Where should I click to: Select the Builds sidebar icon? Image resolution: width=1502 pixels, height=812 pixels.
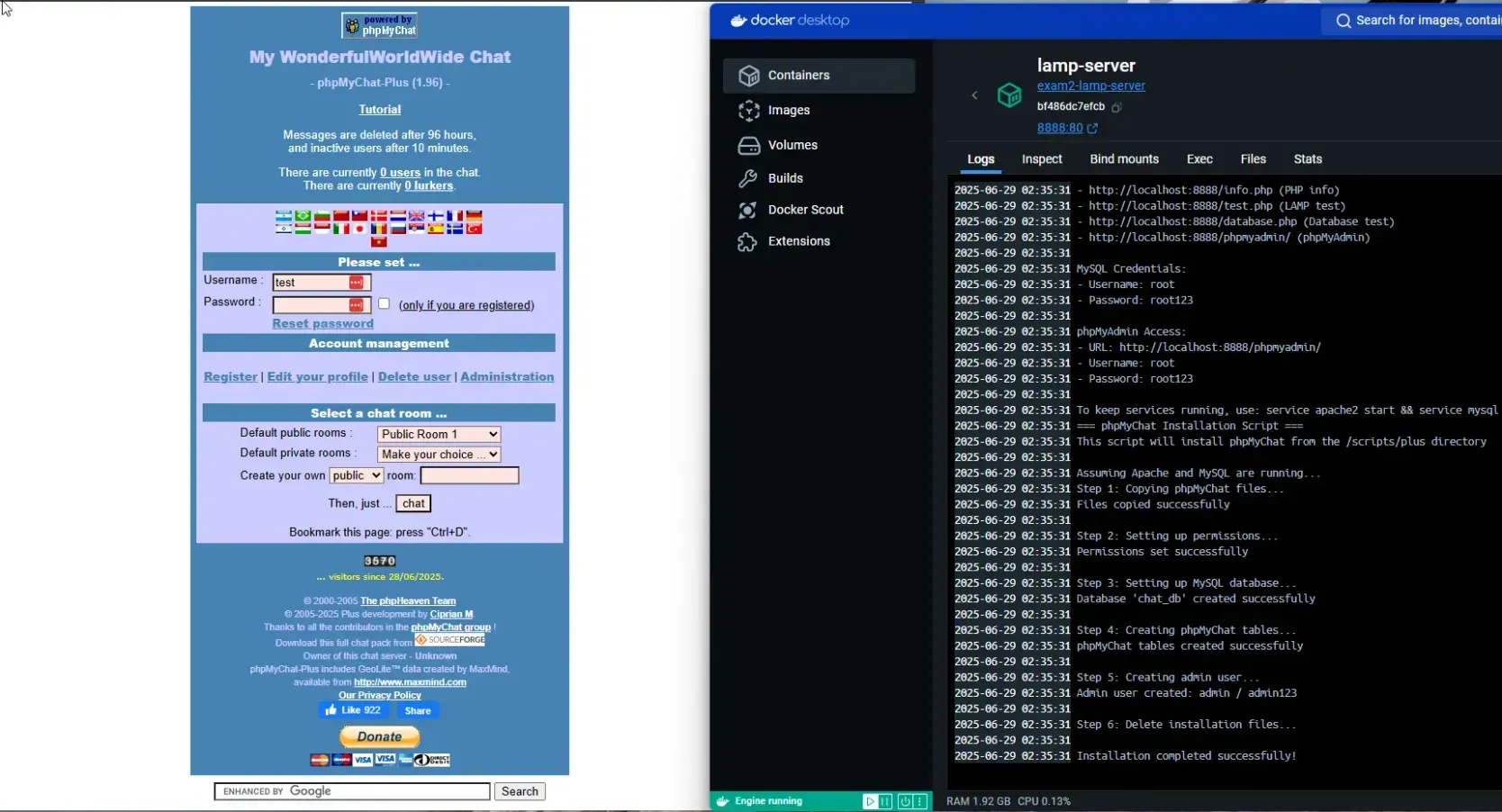click(786, 177)
